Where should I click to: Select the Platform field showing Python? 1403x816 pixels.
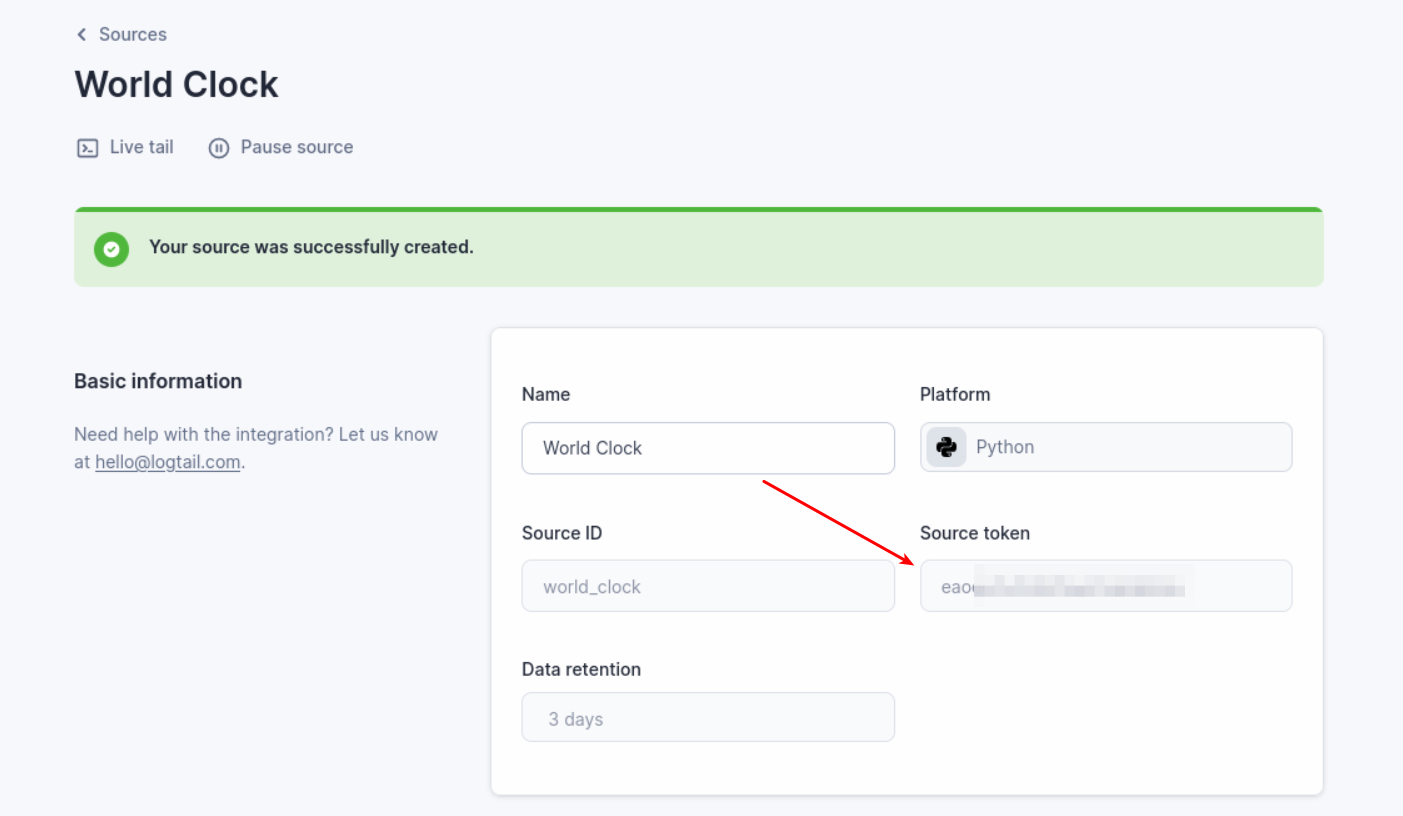[1106, 447]
